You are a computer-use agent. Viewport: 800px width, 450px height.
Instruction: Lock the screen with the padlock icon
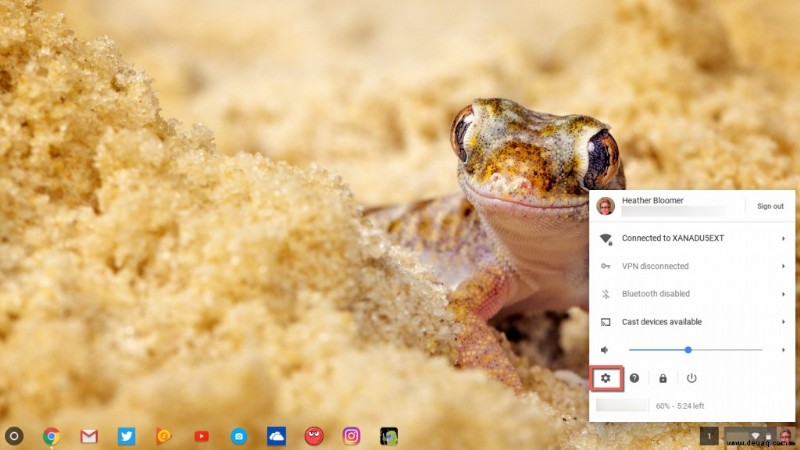(x=663, y=378)
